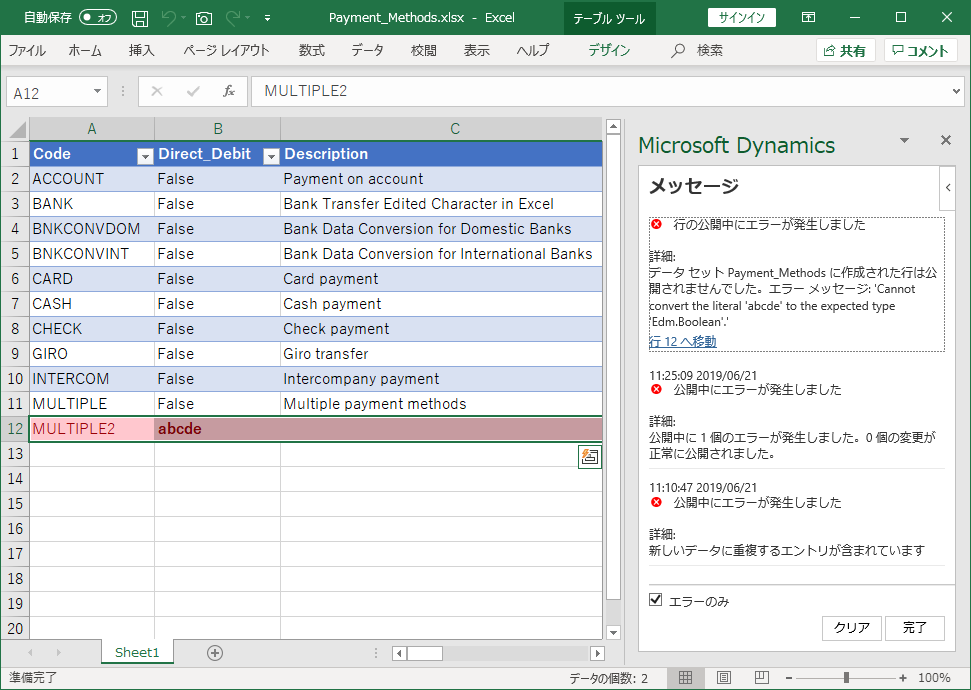The image size is (971, 690).
Task: Click the vertical scroll down arrow
Action: [613, 632]
